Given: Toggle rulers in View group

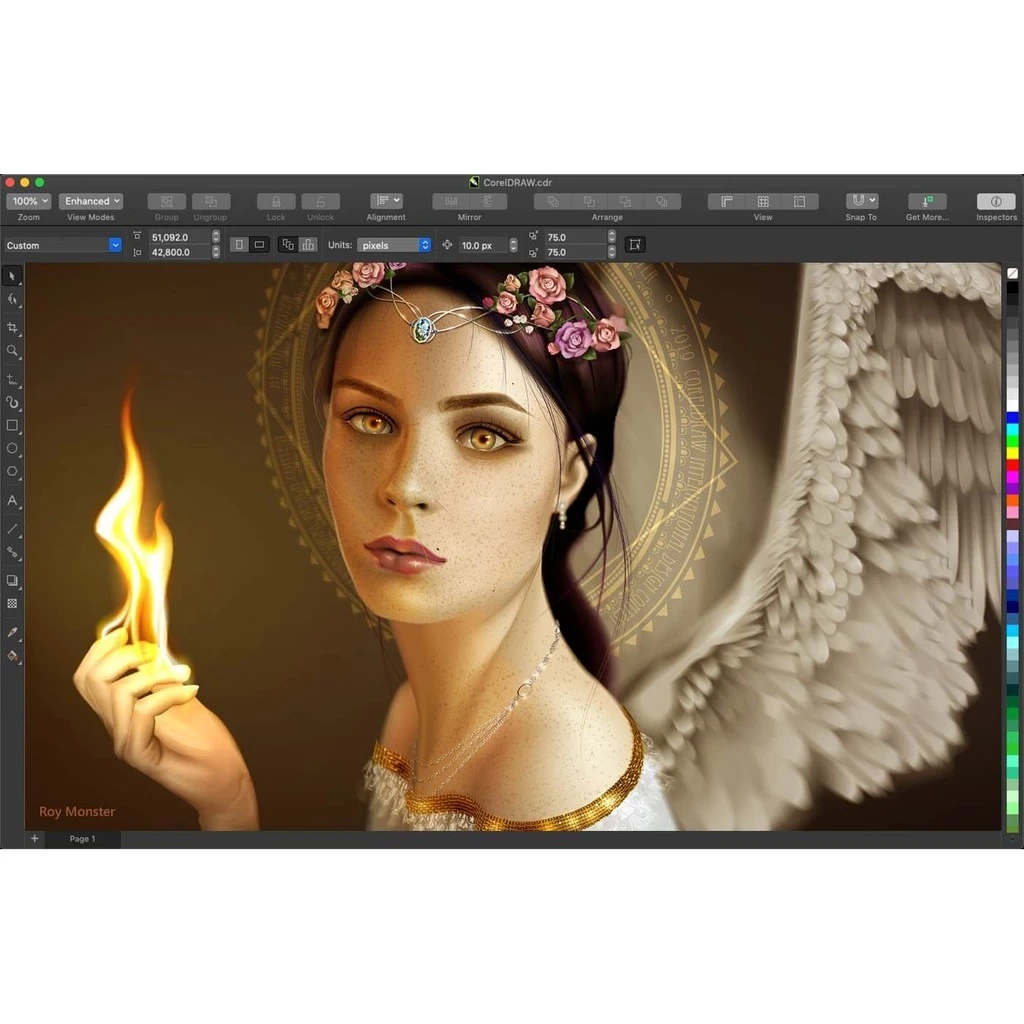Looking at the screenshot, I should pyautogui.click(x=726, y=201).
